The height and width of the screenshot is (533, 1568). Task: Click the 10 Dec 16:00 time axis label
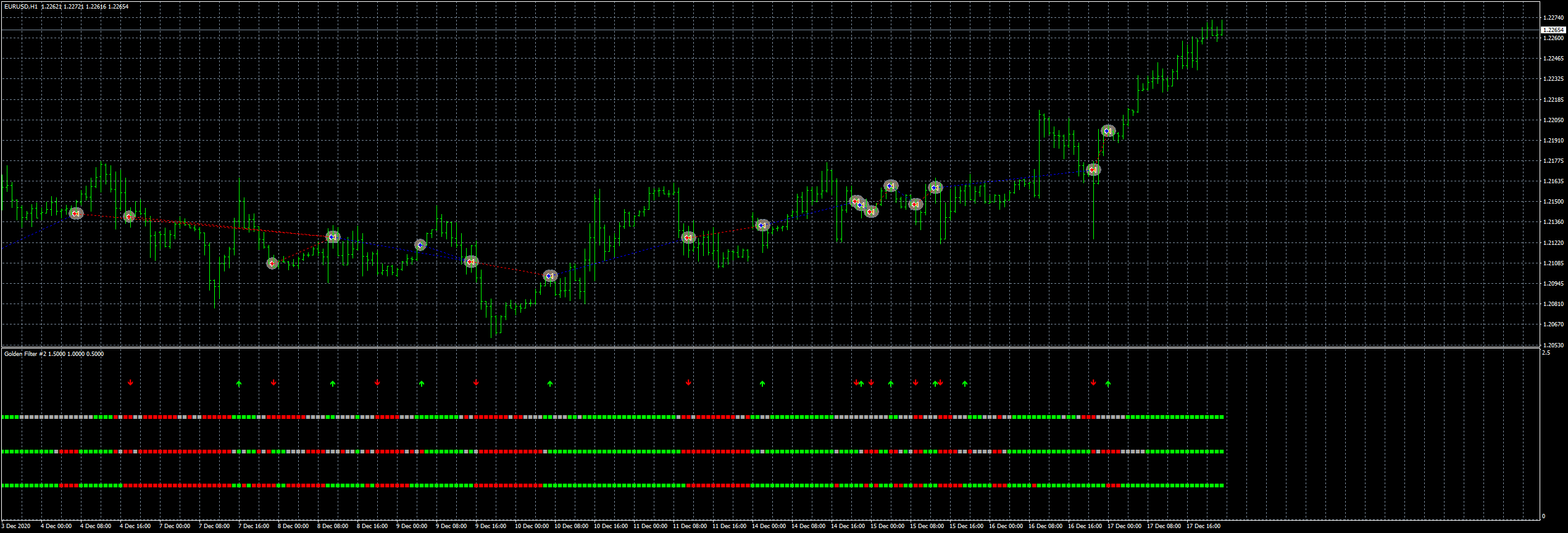[611, 526]
